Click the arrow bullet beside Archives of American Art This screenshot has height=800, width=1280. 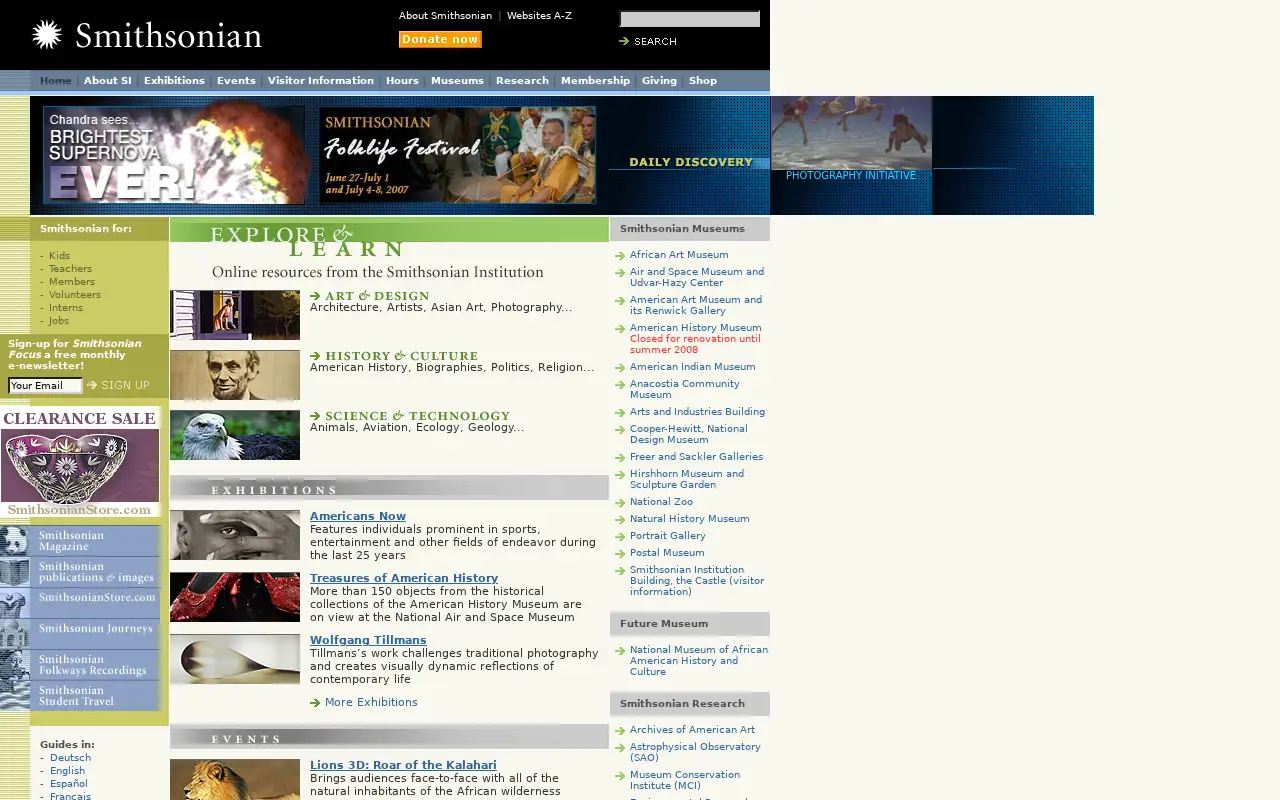[620, 731]
